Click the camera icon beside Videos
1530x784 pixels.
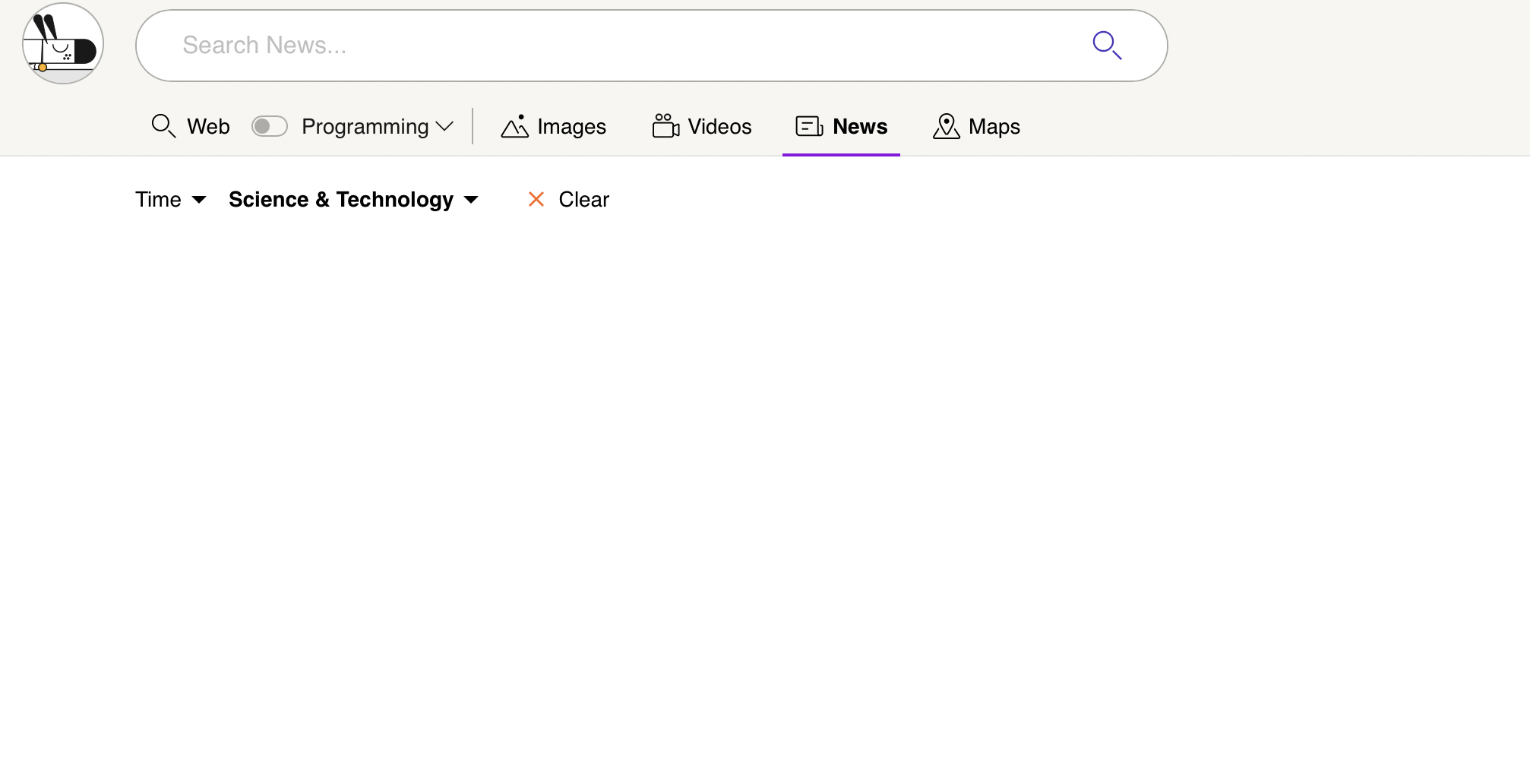[665, 126]
